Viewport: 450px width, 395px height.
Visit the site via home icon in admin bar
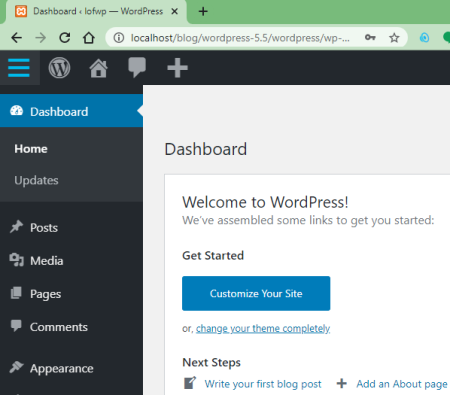pyautogui.click(x=98, y=68)
